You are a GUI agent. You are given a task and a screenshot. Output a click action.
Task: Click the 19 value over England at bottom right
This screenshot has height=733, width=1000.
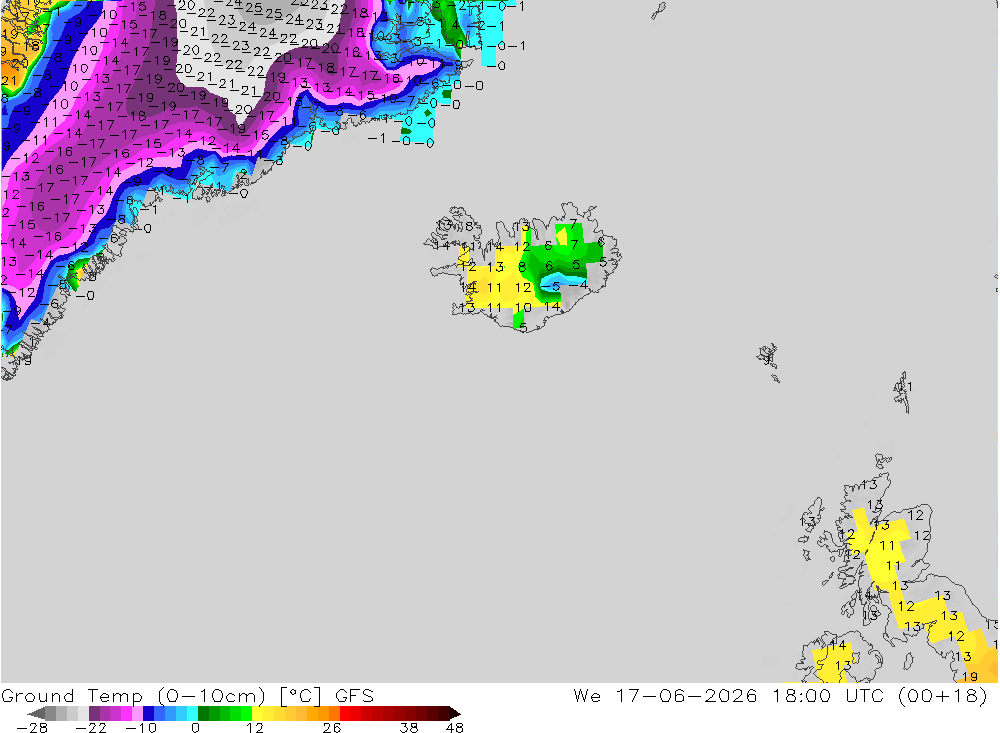pyautogui.click(x=969, y=677)
